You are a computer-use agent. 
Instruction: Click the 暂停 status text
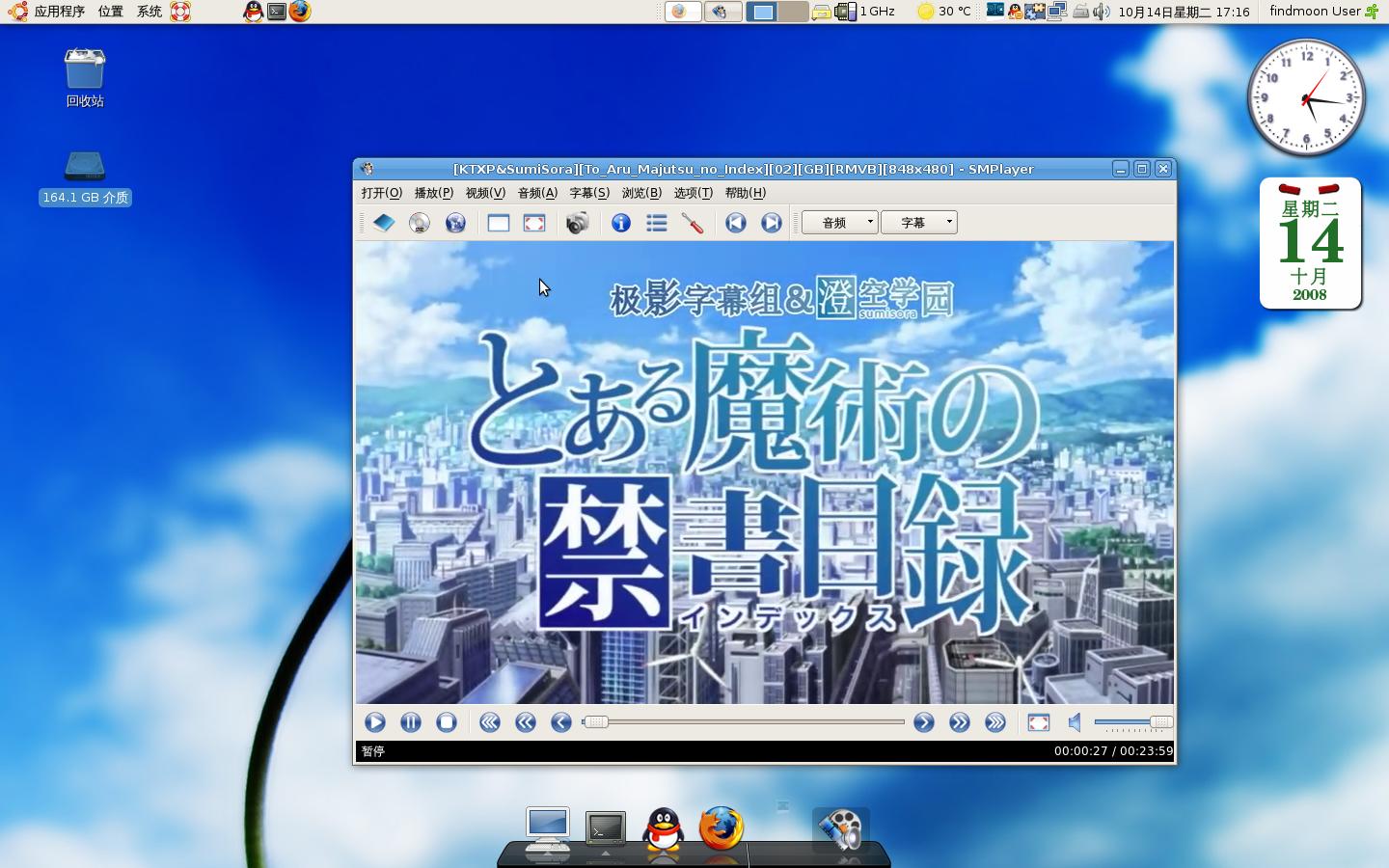coord(373,751)
